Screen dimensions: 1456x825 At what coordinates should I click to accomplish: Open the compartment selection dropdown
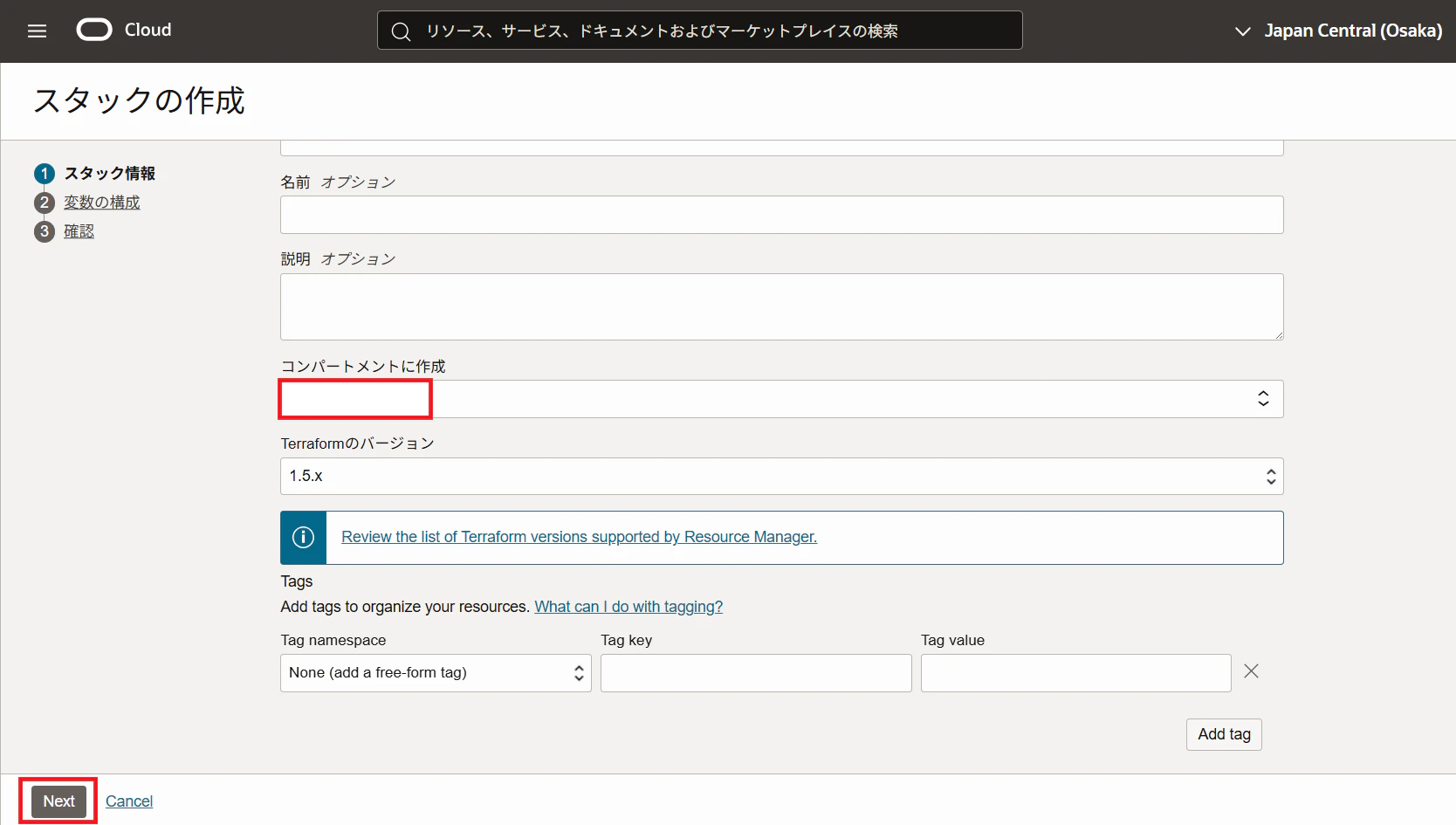click(x=781, y=399)
